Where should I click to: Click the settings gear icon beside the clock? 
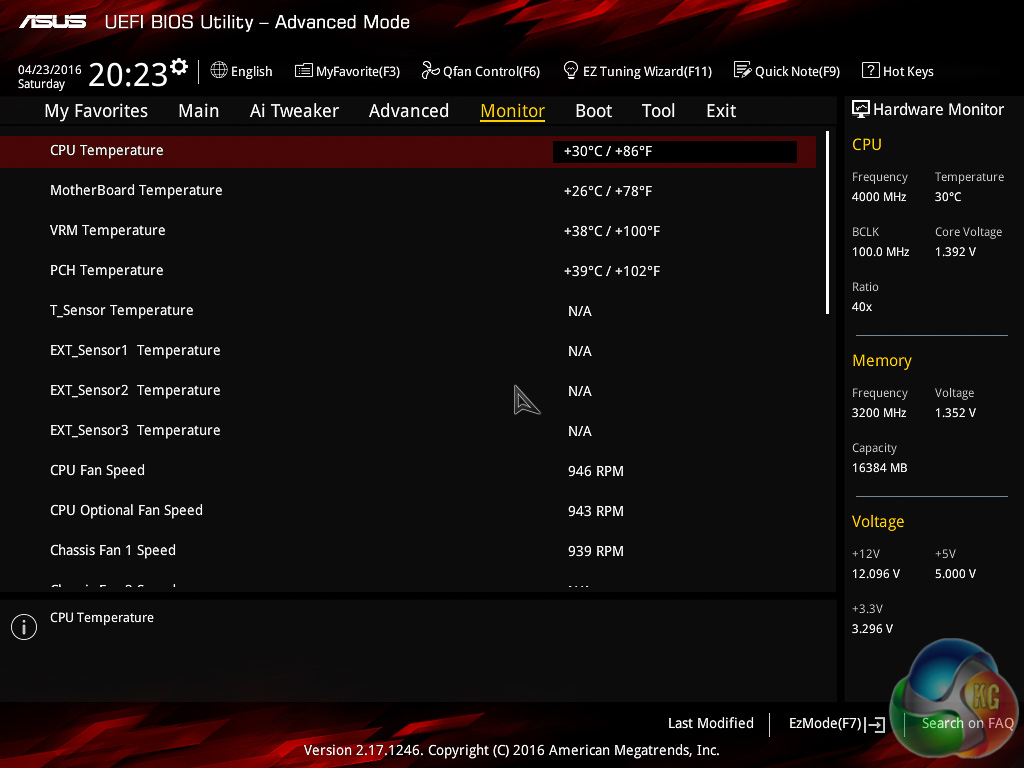pos(179,66)
